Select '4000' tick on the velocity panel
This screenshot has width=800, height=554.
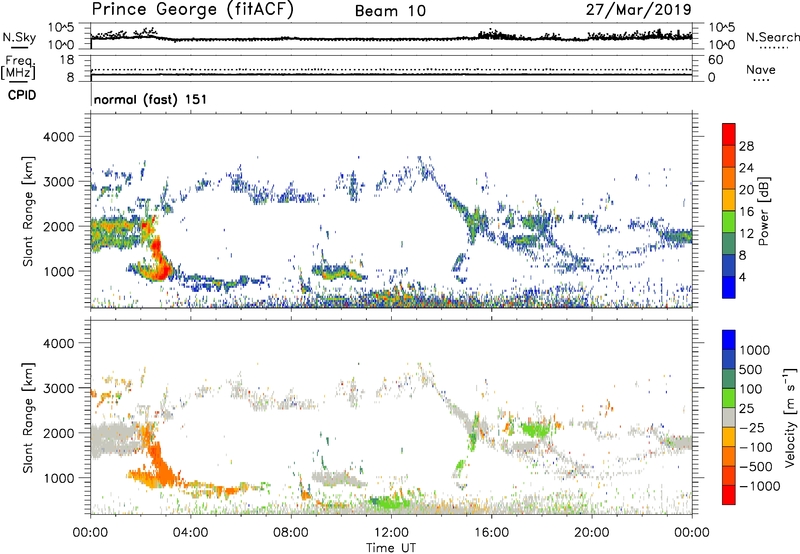pos(58,343)
